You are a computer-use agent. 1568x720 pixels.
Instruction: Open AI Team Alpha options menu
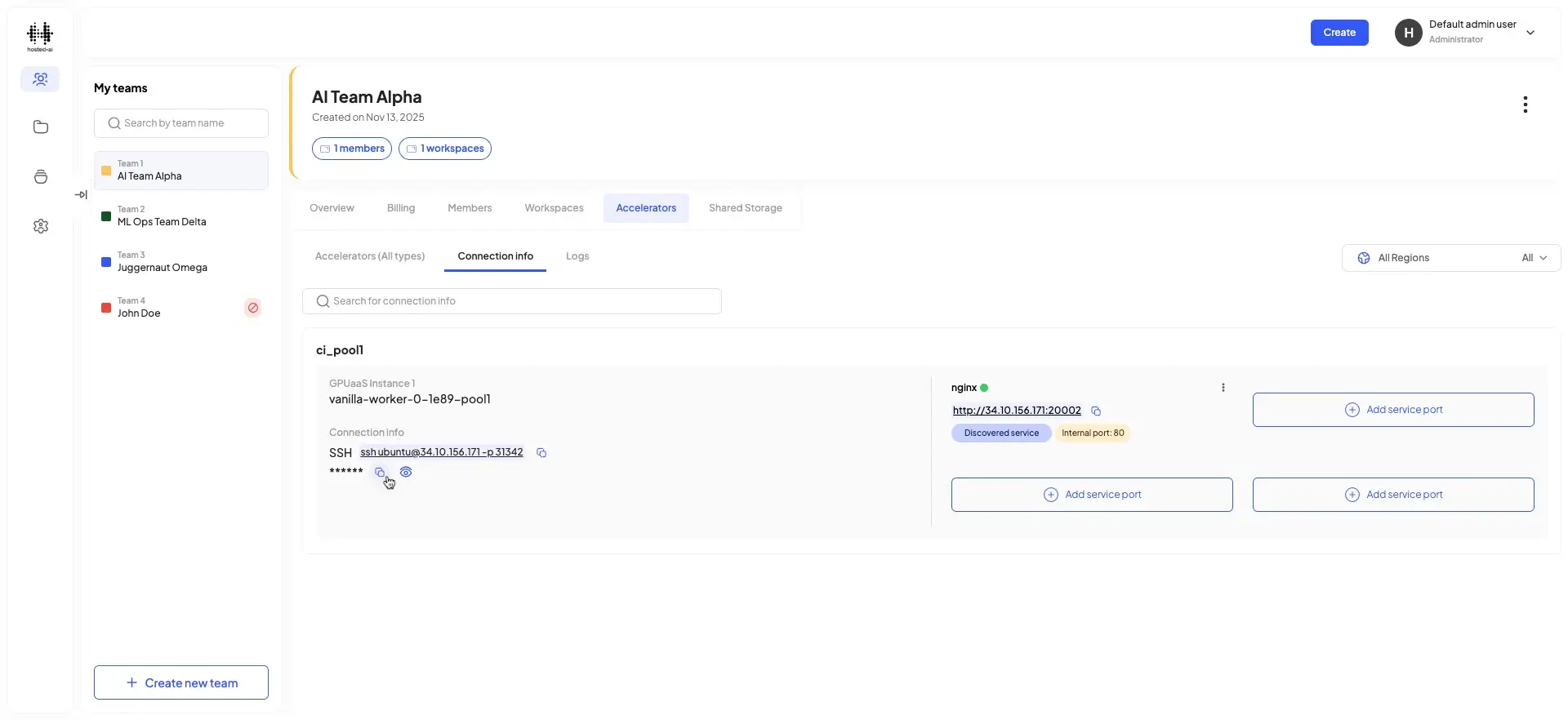(x=1525, y=104)
